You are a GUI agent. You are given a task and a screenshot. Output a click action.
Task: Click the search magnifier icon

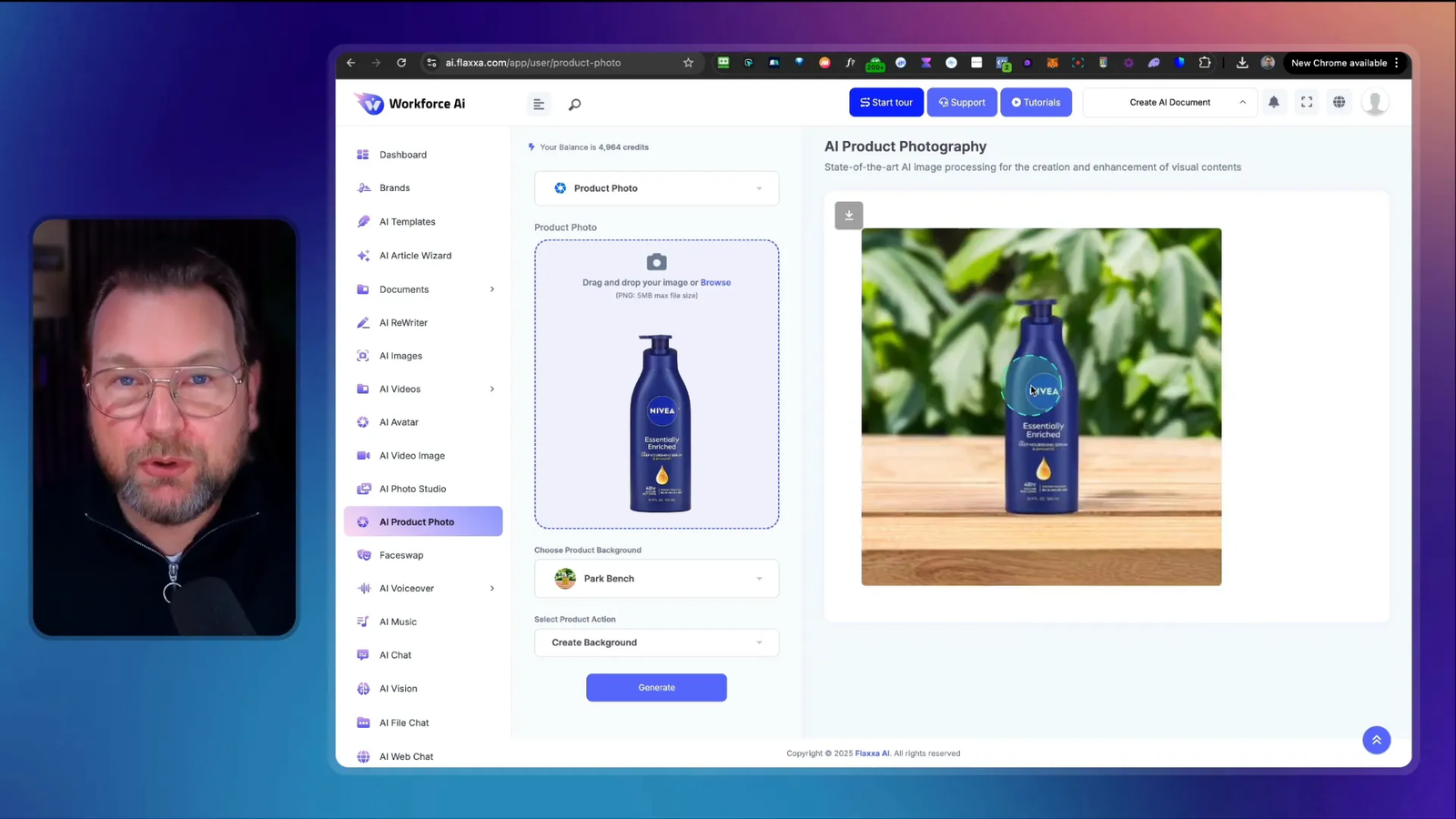click(x=574, y=105)
